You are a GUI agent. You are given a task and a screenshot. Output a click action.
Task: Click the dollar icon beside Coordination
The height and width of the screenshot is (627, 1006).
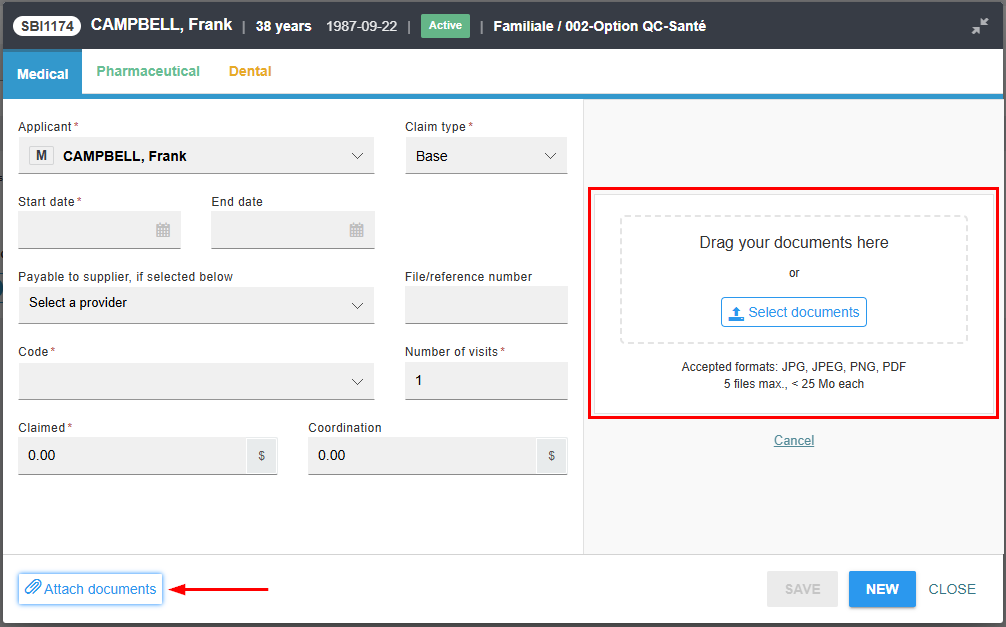pos(551,455)
